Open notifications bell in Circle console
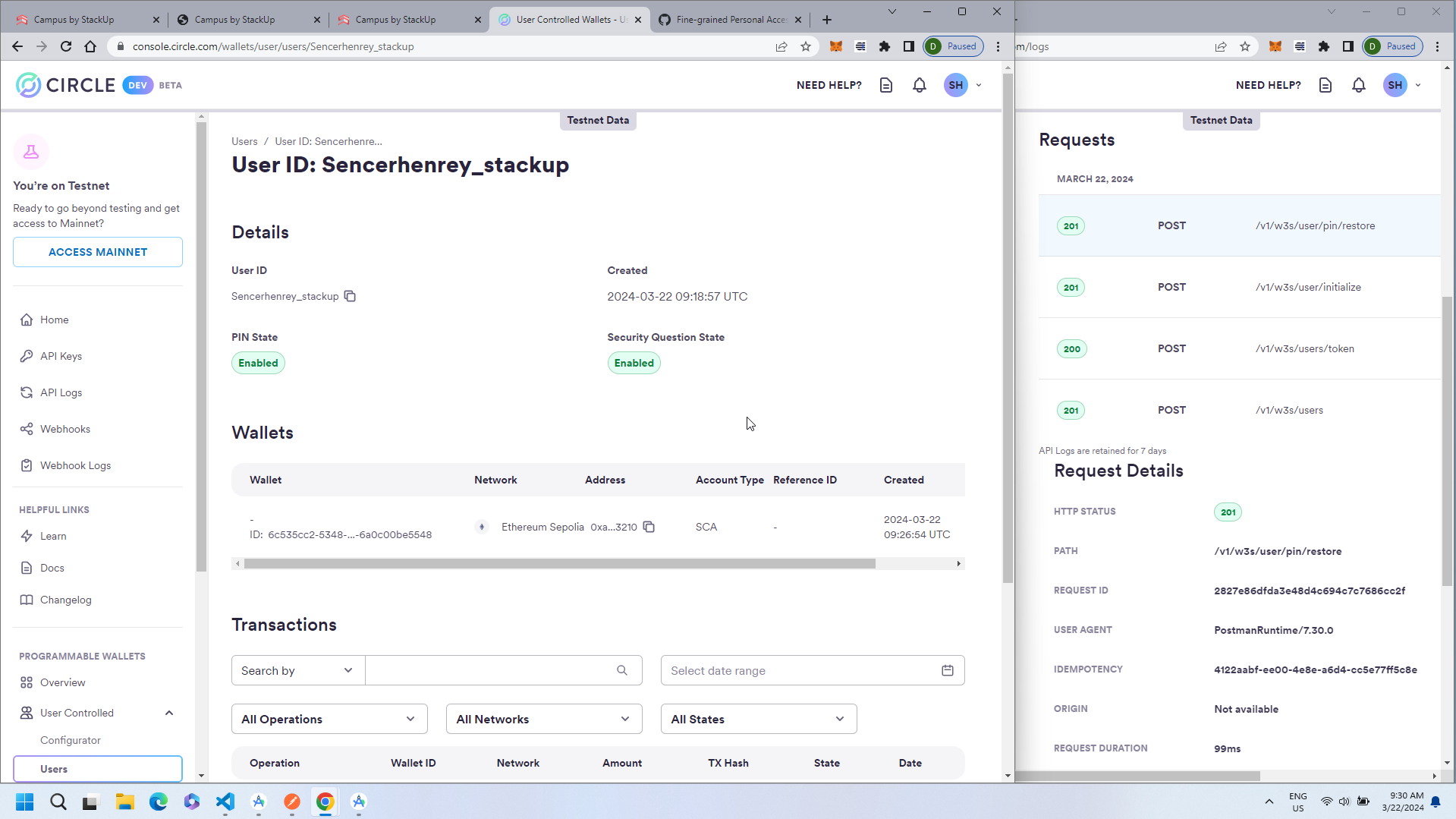This screenshot has width=1456, height=819. pyautogui.click(x=920, y=85)
